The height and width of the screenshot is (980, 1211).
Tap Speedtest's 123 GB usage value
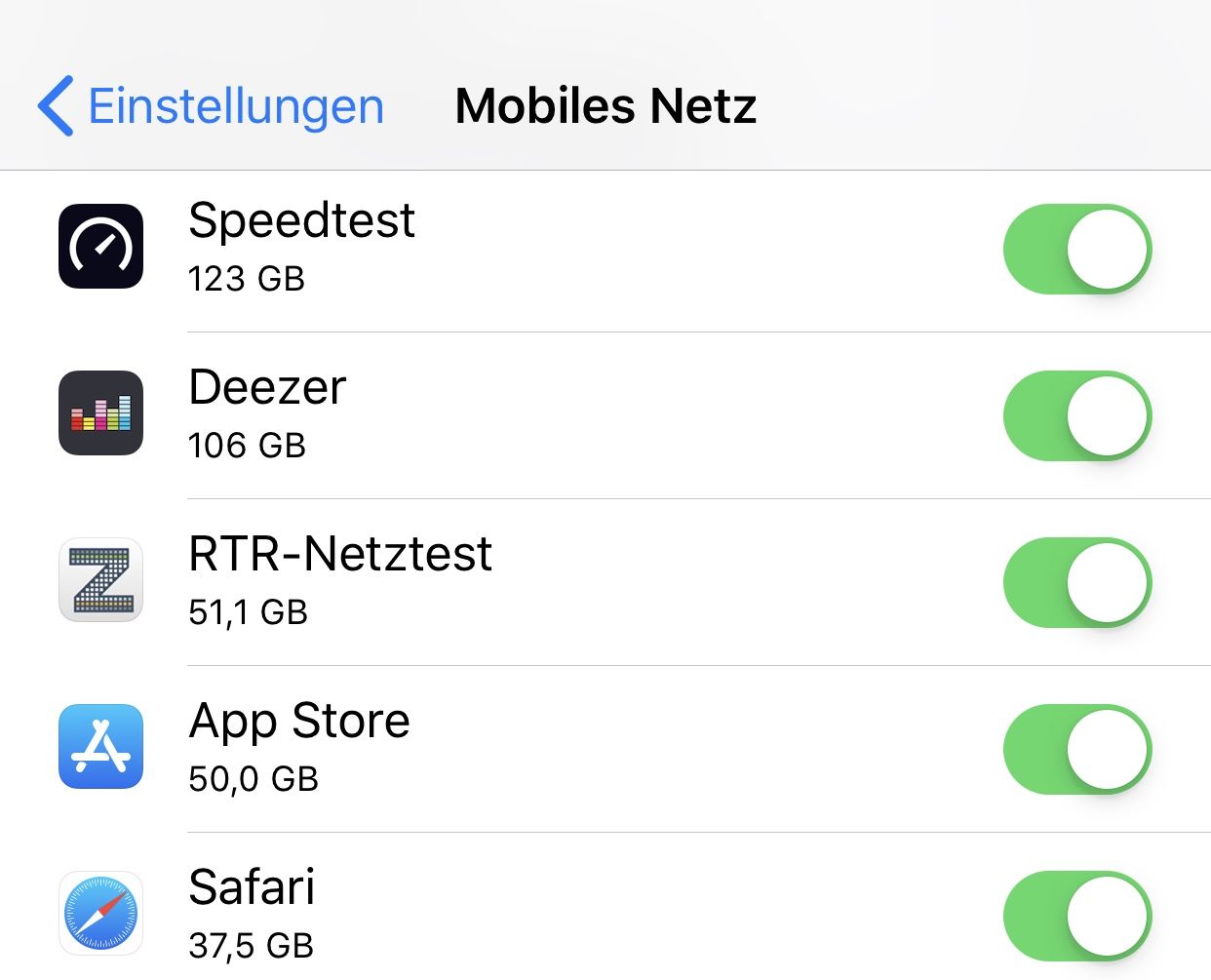pos(247,279)
